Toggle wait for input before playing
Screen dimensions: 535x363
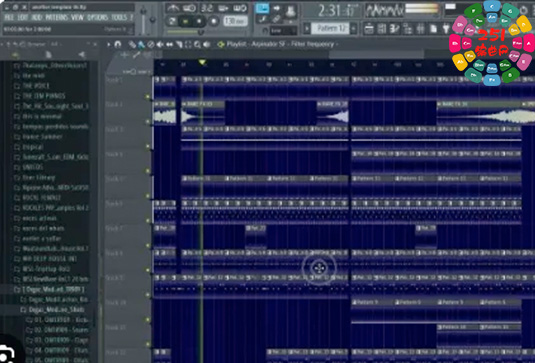pyautogui.click(x=190, y=8)
